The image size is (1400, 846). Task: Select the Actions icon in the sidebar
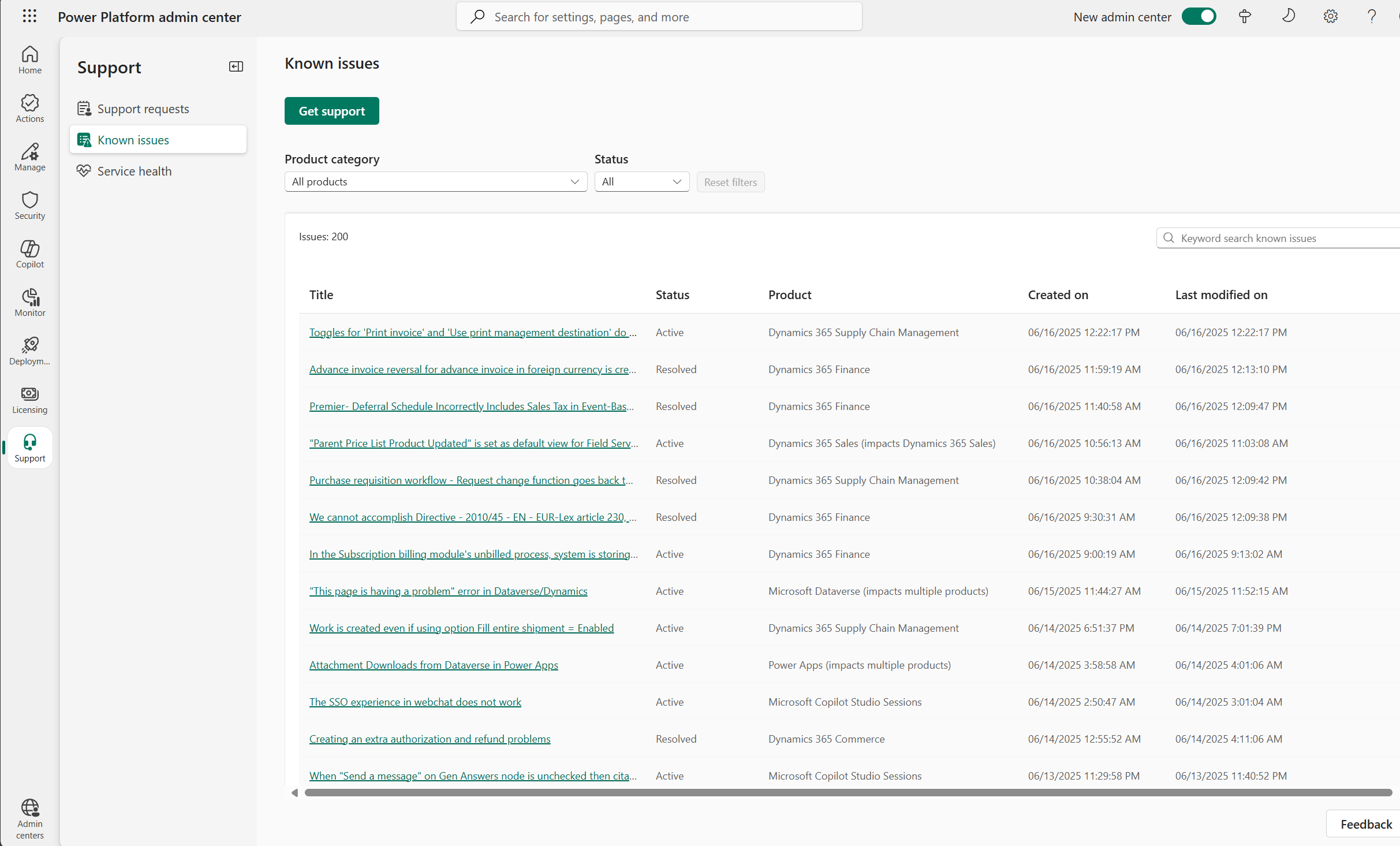29,107
